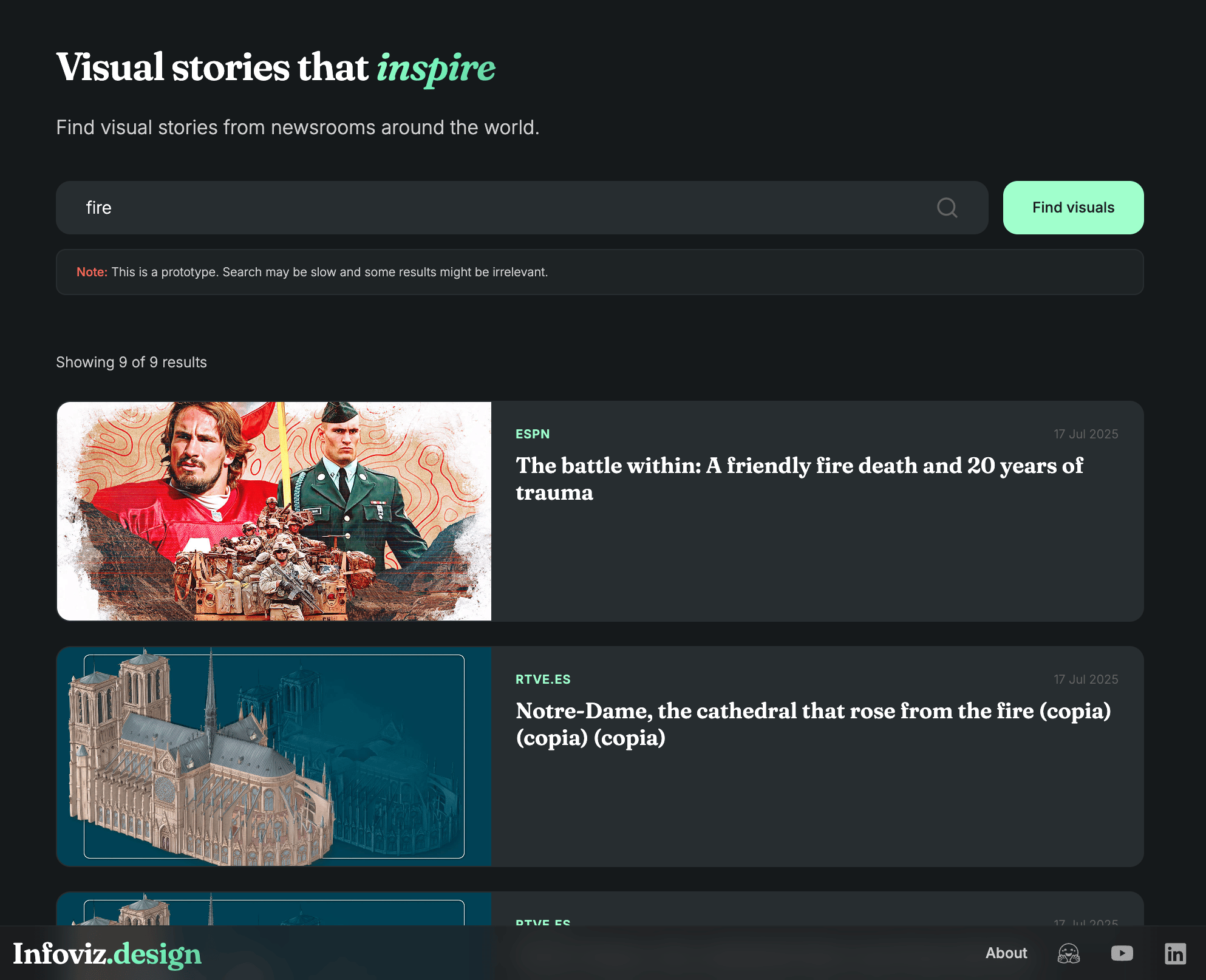Viewport: 1206px width, 980px height.
Task: Click the Notre-Dame cathedral illustration thumbnail
Action: [274, 757]
